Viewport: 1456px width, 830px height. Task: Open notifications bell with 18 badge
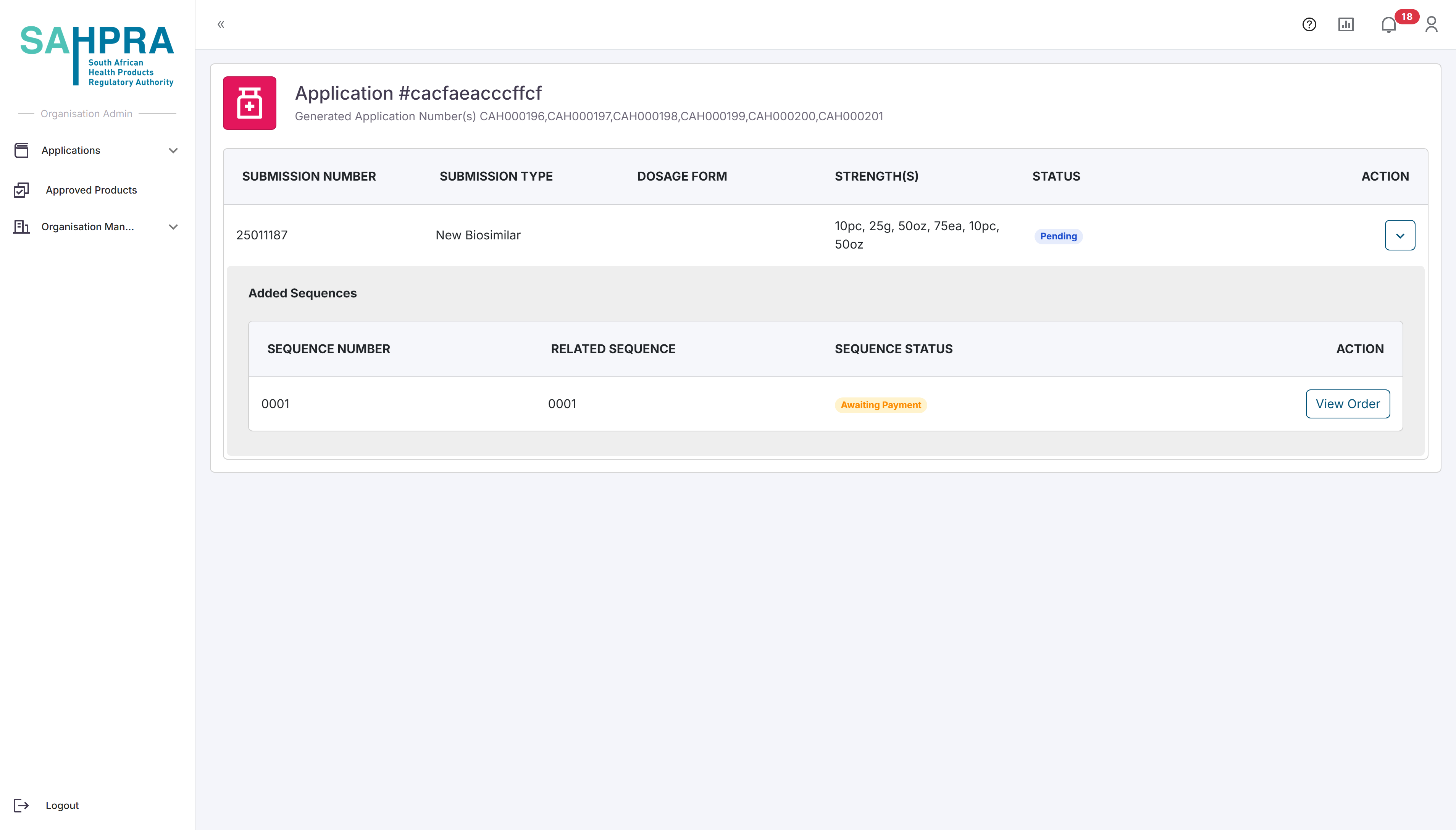point(1389,24)
